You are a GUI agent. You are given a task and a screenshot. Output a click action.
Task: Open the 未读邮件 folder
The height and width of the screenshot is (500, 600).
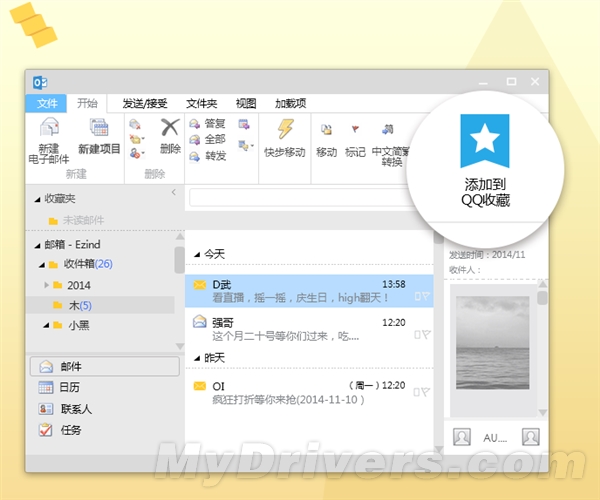point(77,220)
